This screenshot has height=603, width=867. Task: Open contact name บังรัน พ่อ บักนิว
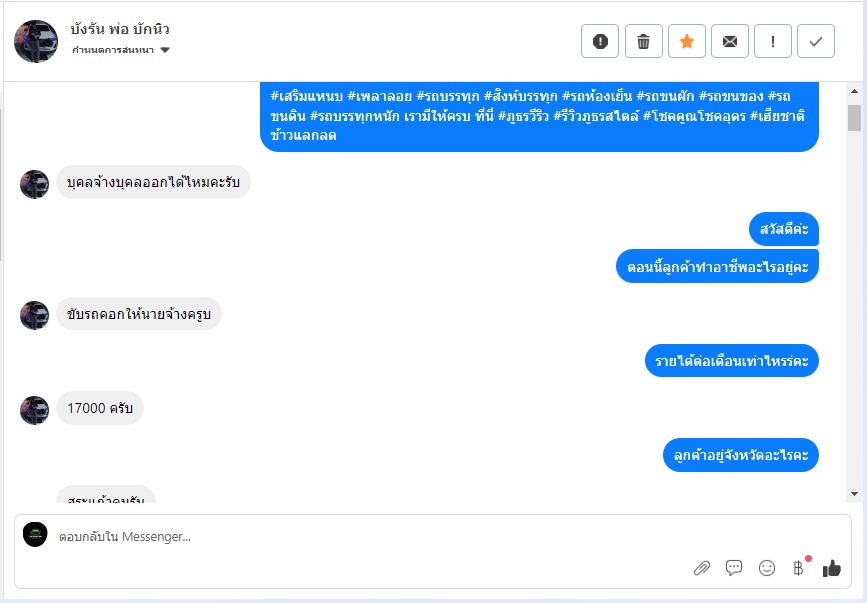(x=120, y=29)
